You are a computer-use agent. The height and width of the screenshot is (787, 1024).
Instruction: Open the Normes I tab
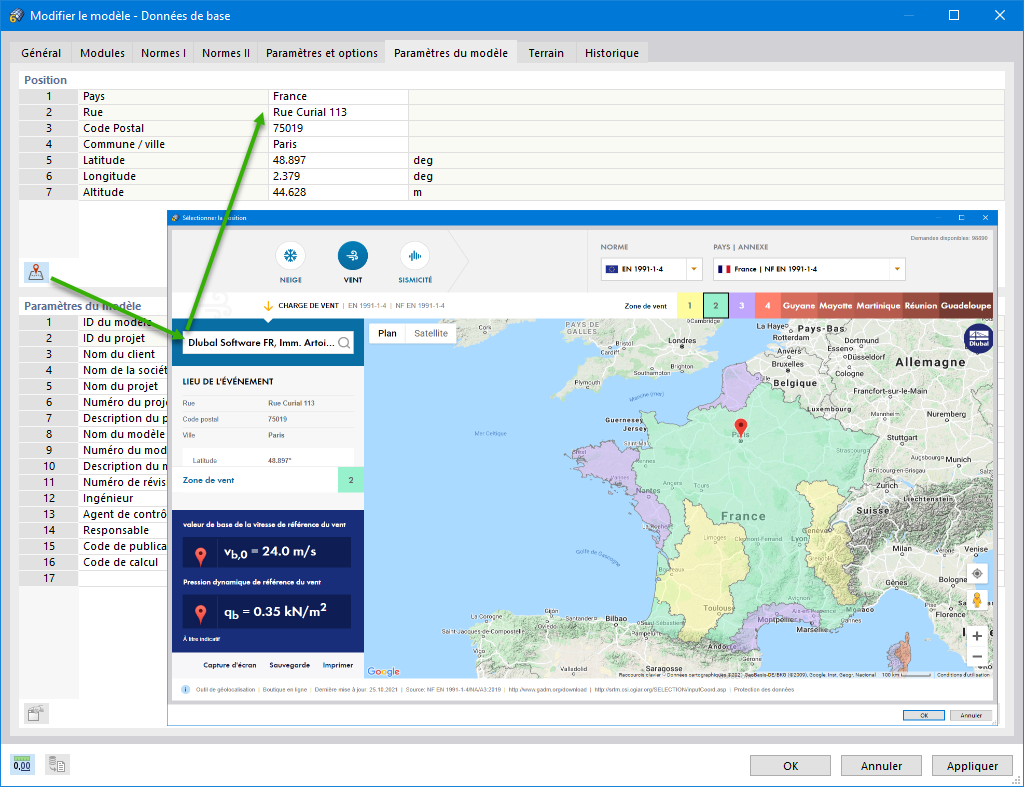[x=163, y=53]
